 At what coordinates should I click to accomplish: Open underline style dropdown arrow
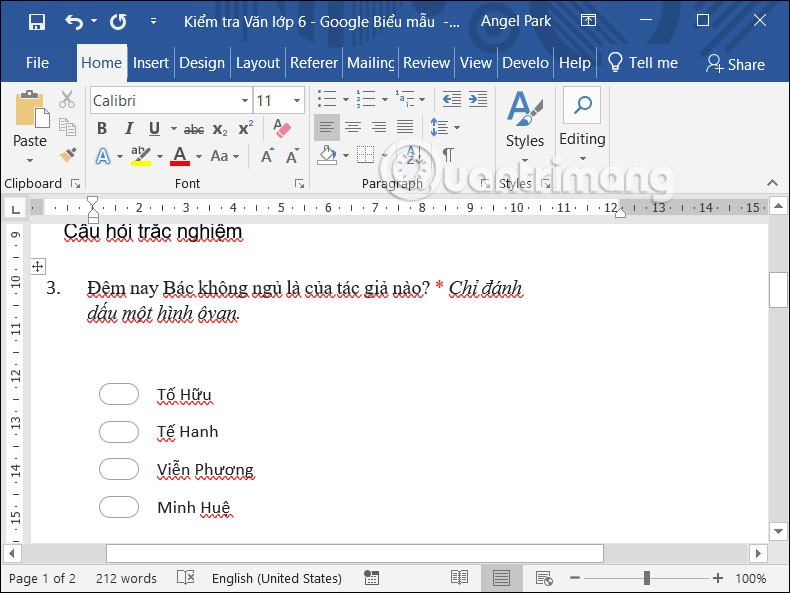(173, 128)
